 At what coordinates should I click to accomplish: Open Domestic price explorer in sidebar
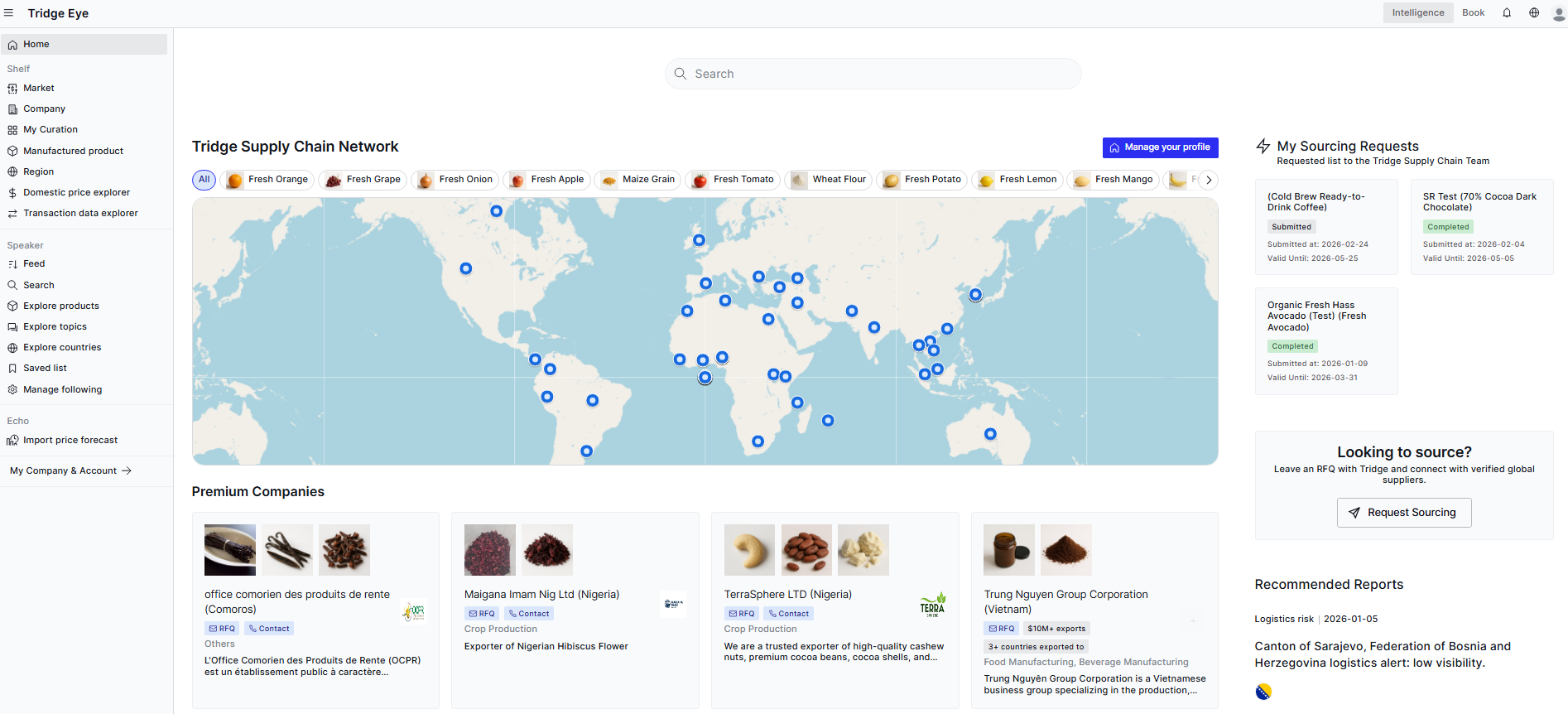click(76, 192)
